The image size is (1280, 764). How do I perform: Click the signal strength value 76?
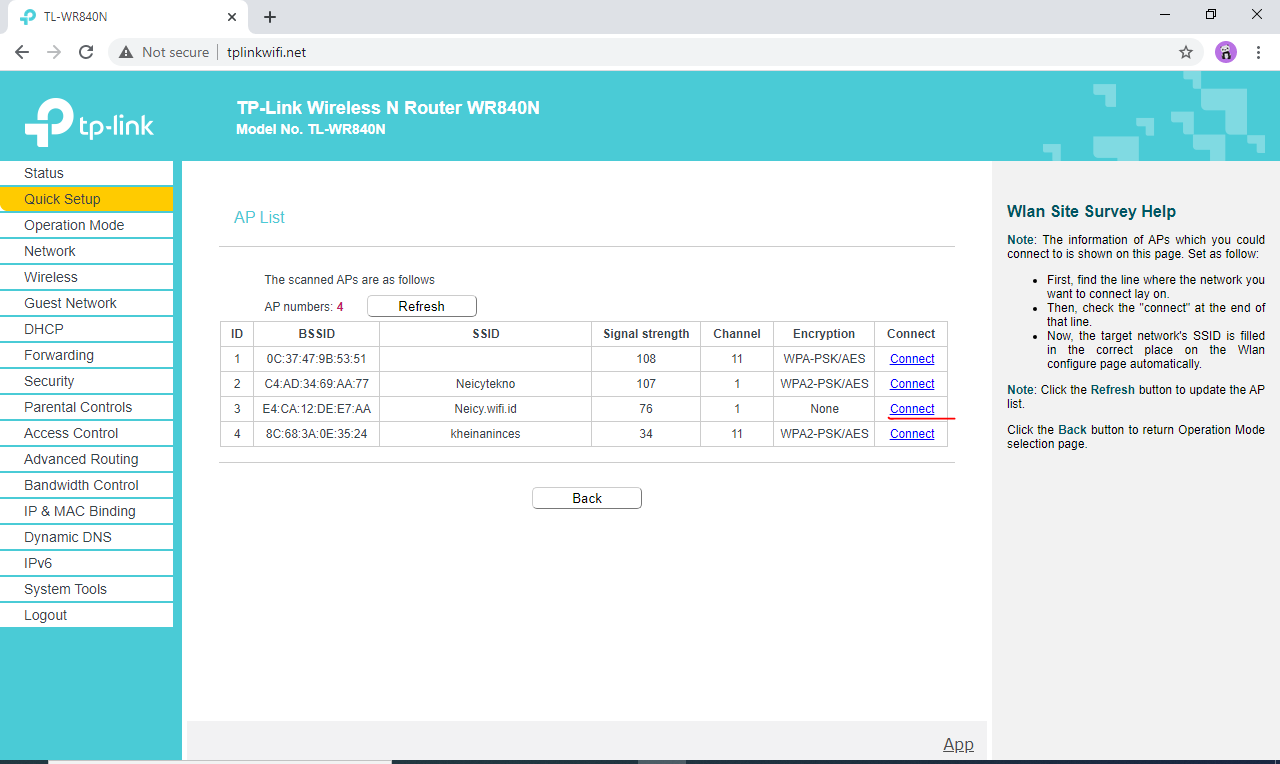(x=646, y=409)
